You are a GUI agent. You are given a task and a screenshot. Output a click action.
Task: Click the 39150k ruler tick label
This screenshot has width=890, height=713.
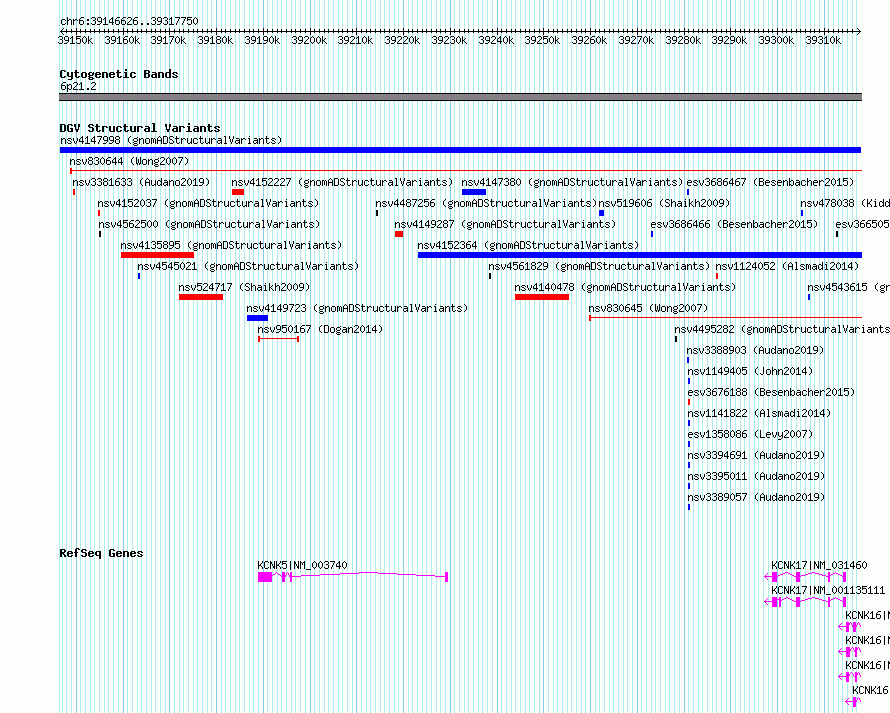(75, 40)
